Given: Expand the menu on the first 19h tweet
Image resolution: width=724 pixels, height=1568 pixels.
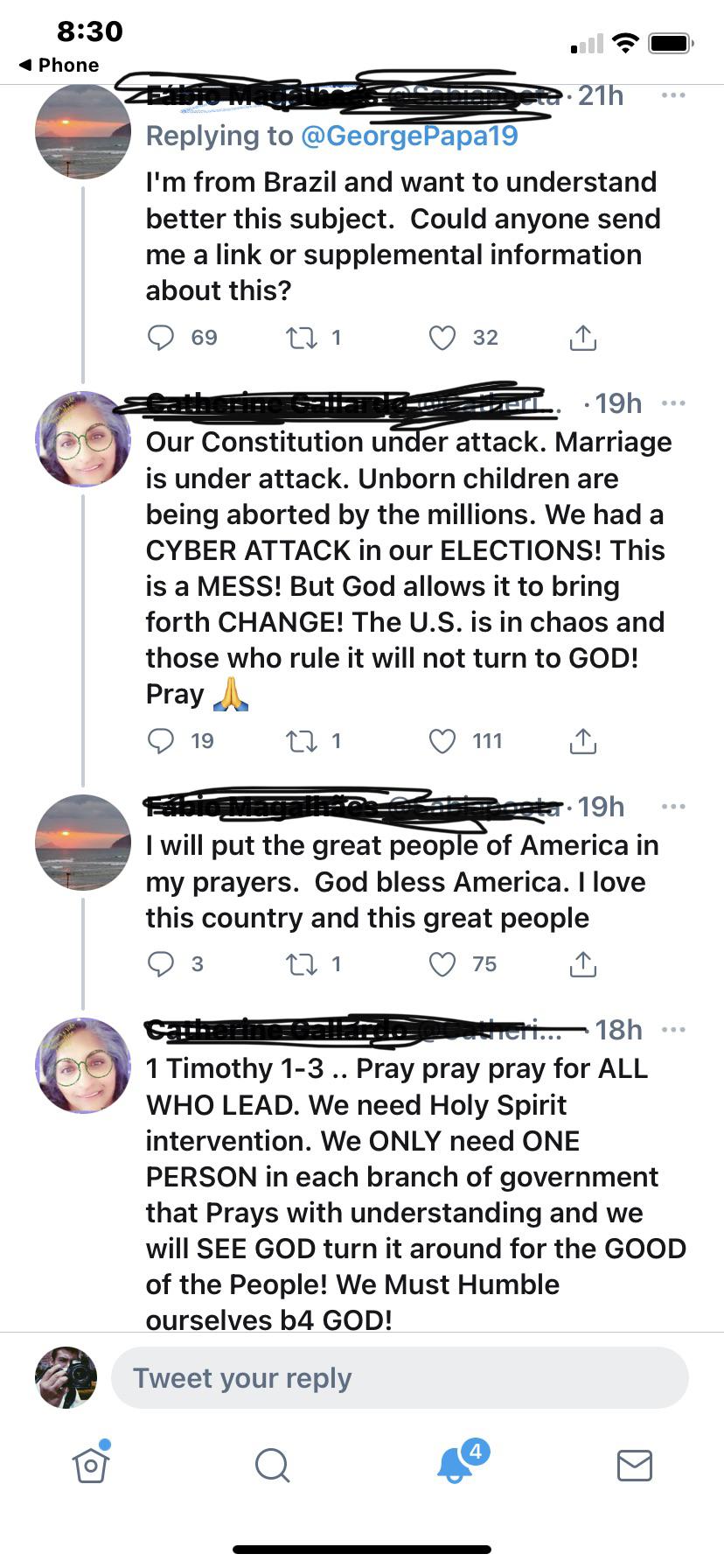Looking at the screenshot, I should click(x=673, y=403).
